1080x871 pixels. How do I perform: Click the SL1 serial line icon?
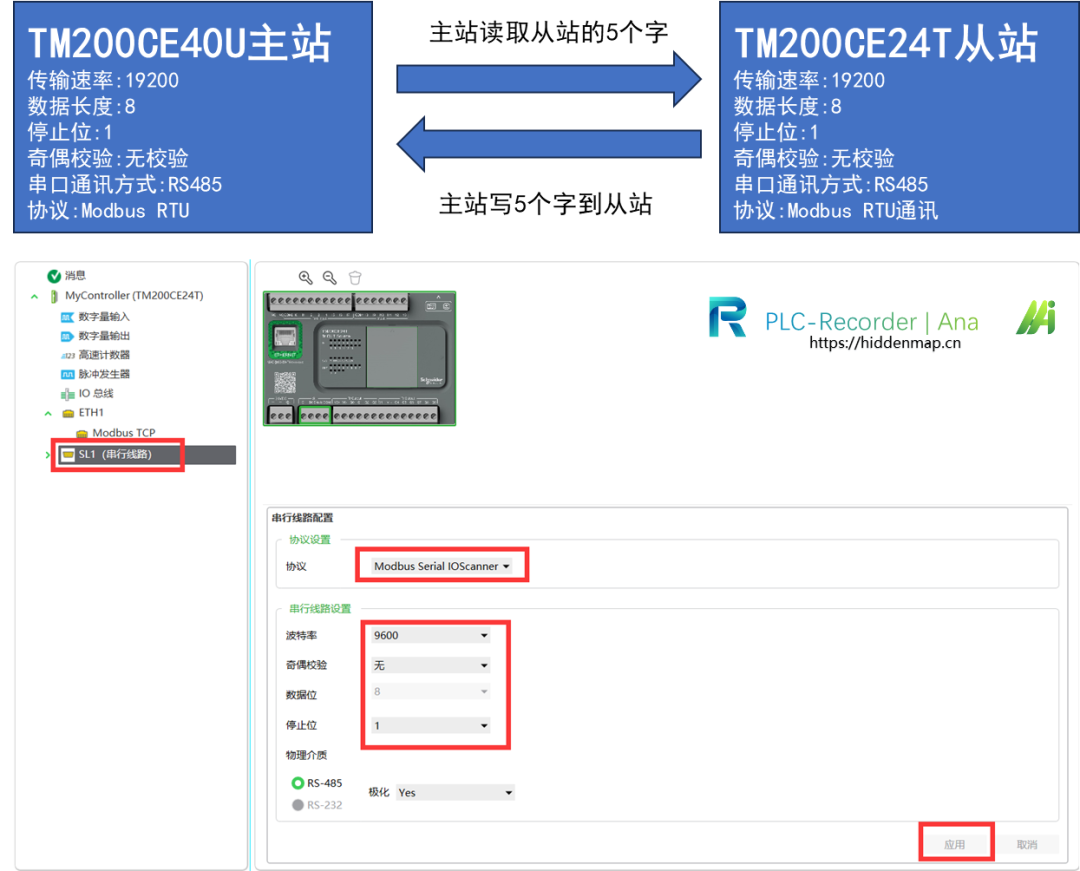point(68,454)
